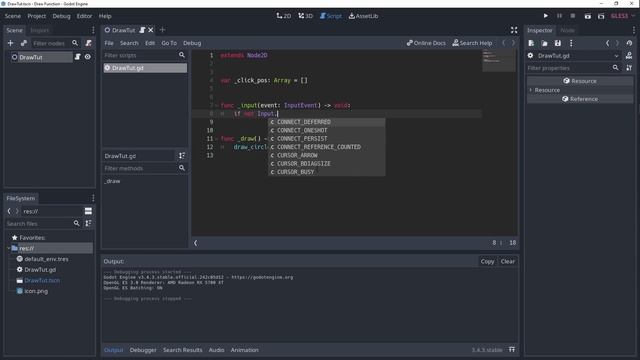Open the Animation bottom panel
The height and width of the screenshot is (360, 640).
tap(244, 350)
